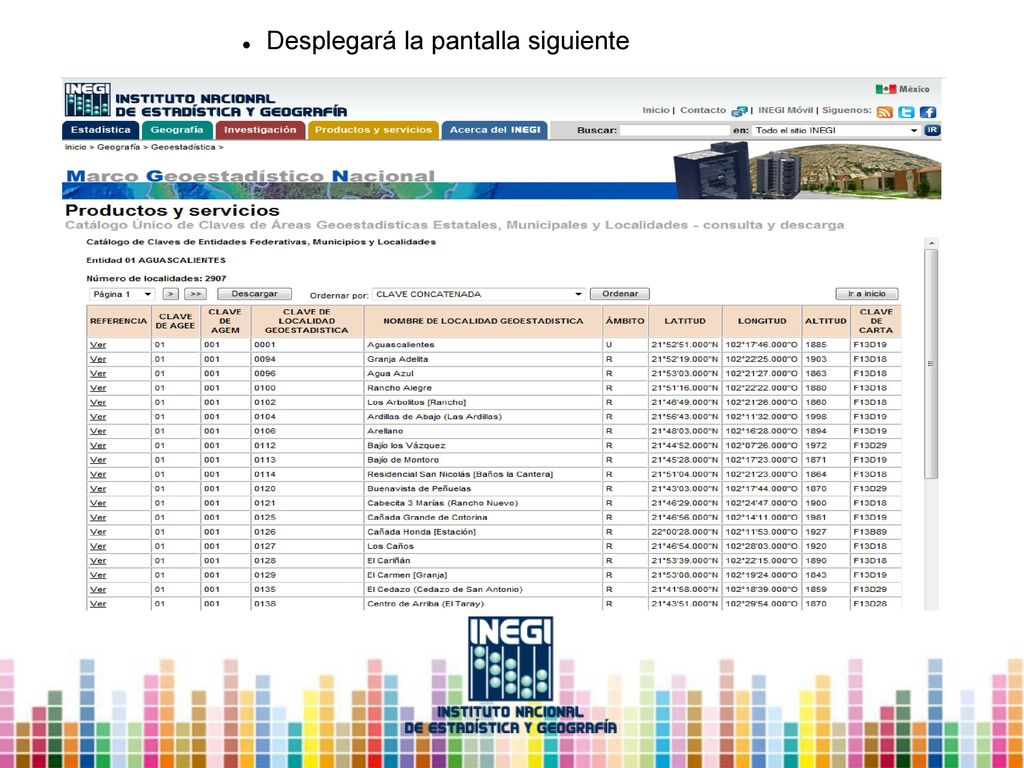
Task: Focus the Buscar search field
Action: [x=674, y=131]
